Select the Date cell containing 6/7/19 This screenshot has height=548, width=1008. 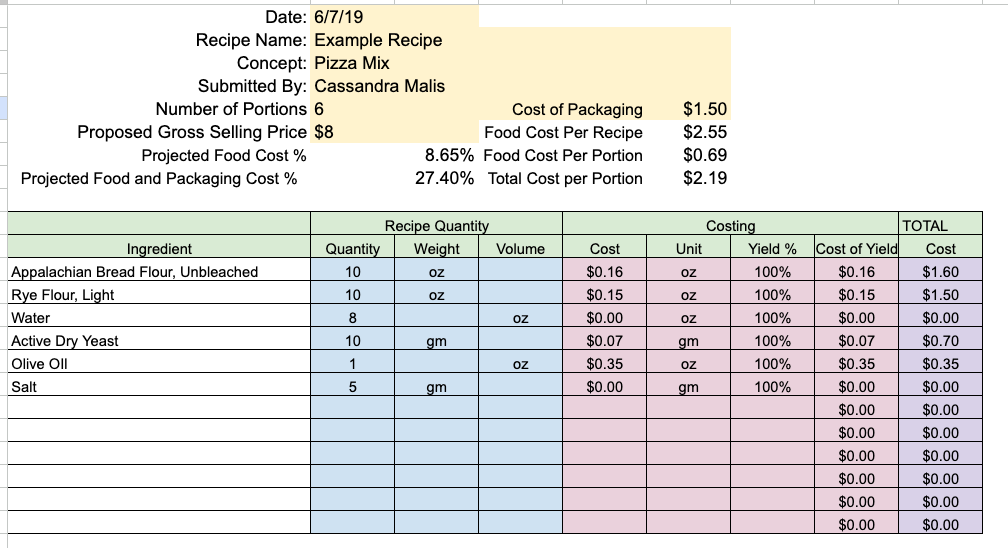[395, 17]
